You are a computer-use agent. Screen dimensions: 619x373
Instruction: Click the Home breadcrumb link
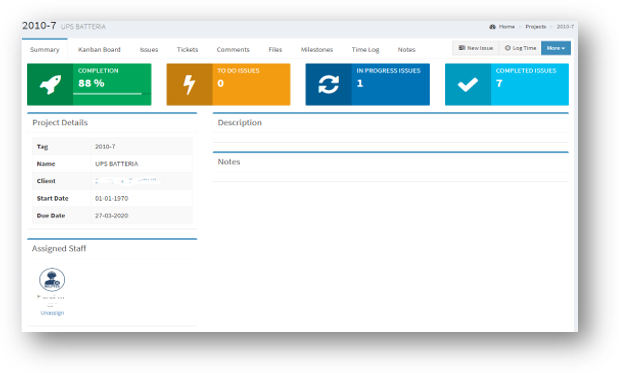[x=506, y=27]
